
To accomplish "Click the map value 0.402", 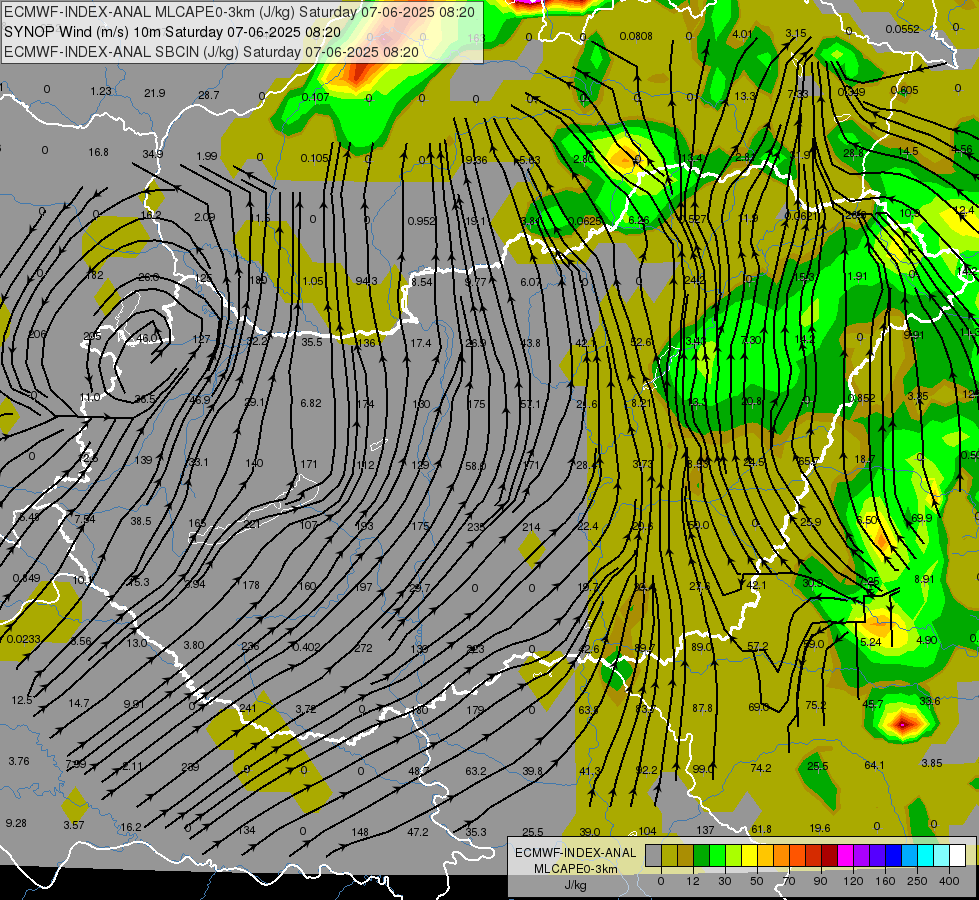I will pyautogui.click(x=306, y=647).
